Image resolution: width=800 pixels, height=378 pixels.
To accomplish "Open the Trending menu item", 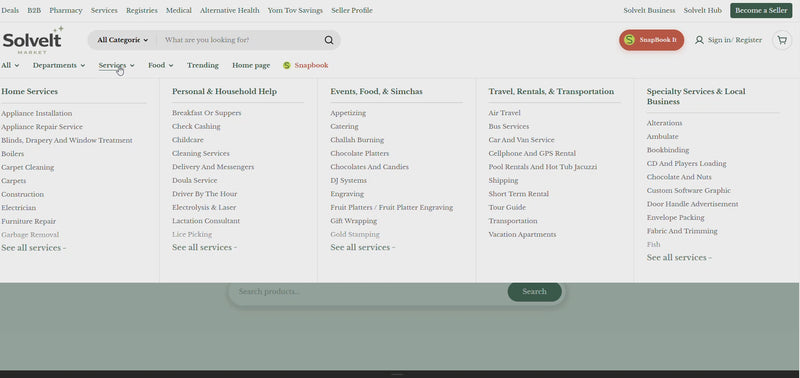I will click(x=203, y=65).
